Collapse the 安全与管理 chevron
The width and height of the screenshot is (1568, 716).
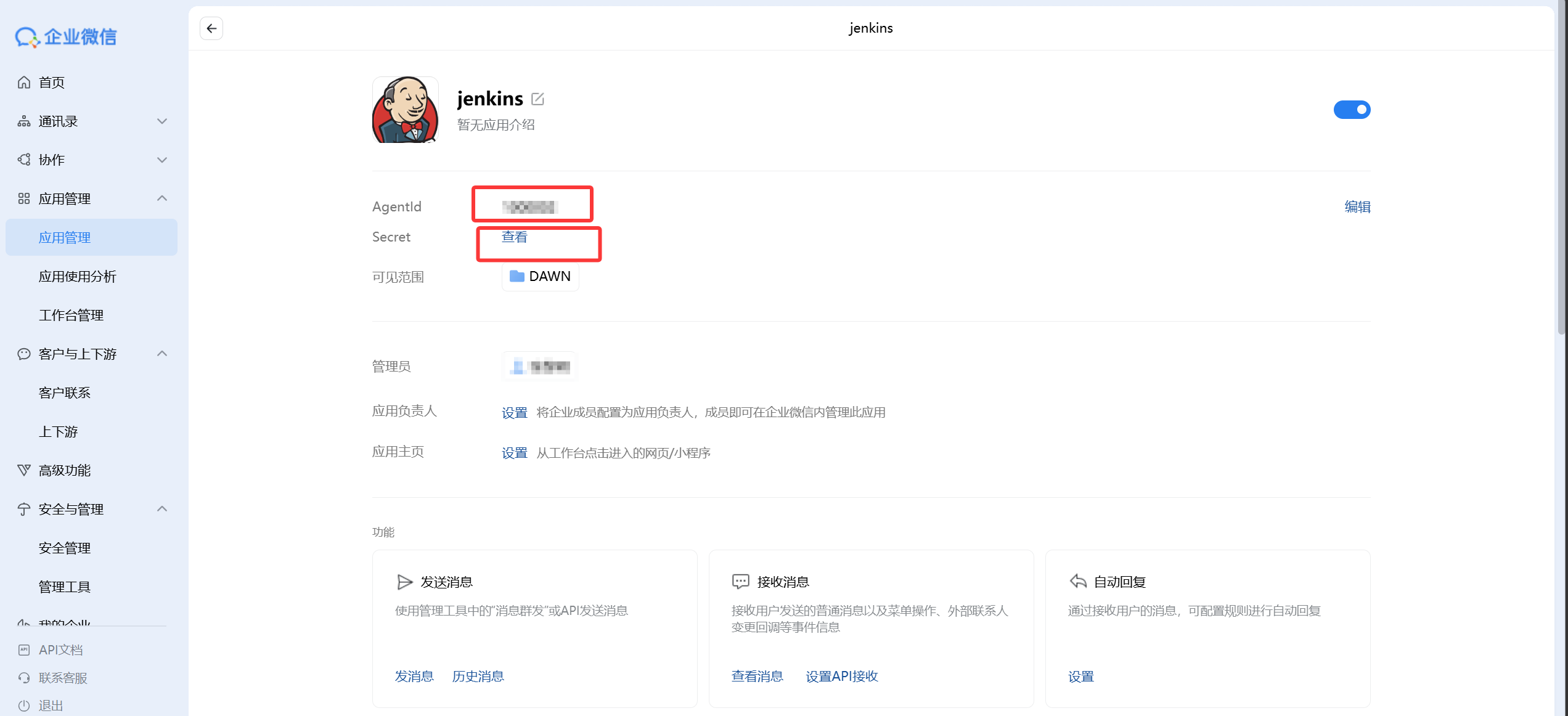[x=162, y=509]
